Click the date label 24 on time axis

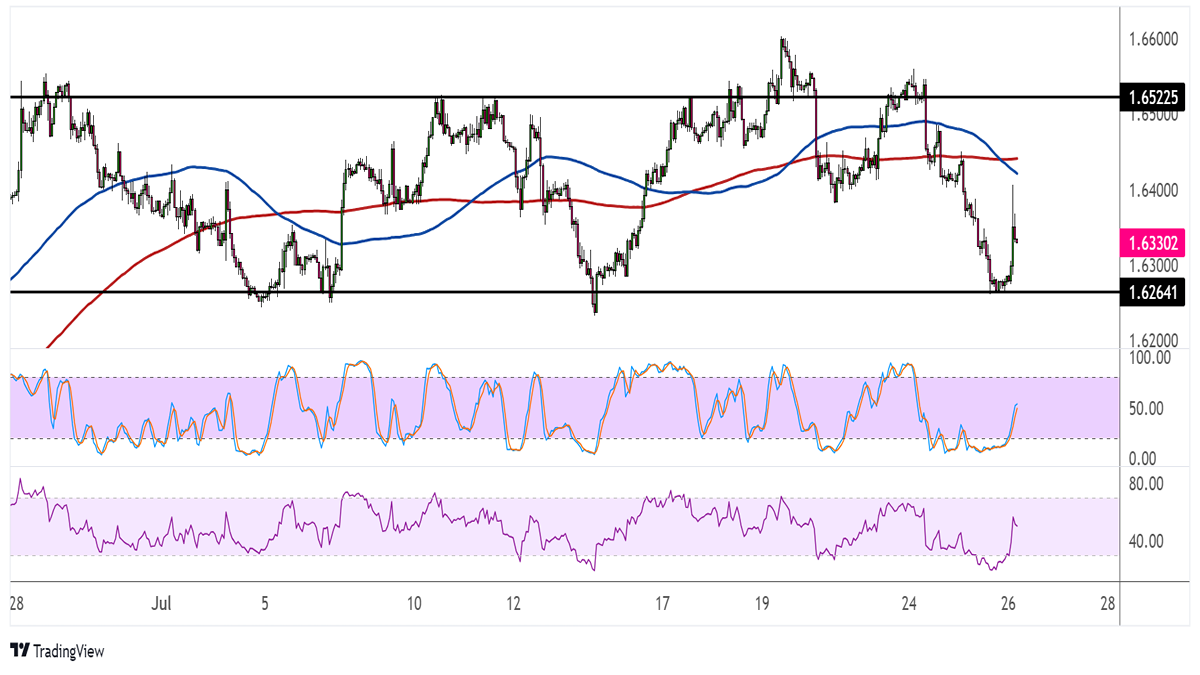tap(909, 604)
